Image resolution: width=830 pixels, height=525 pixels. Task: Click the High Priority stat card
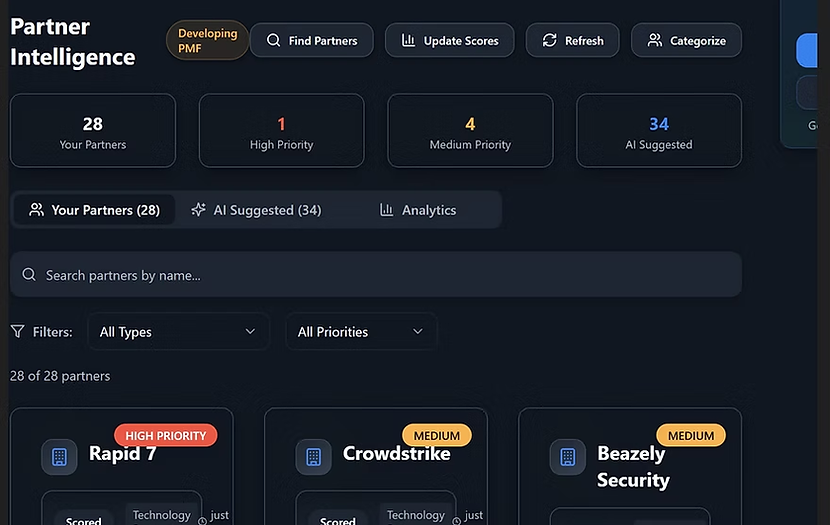pos(282,131)
